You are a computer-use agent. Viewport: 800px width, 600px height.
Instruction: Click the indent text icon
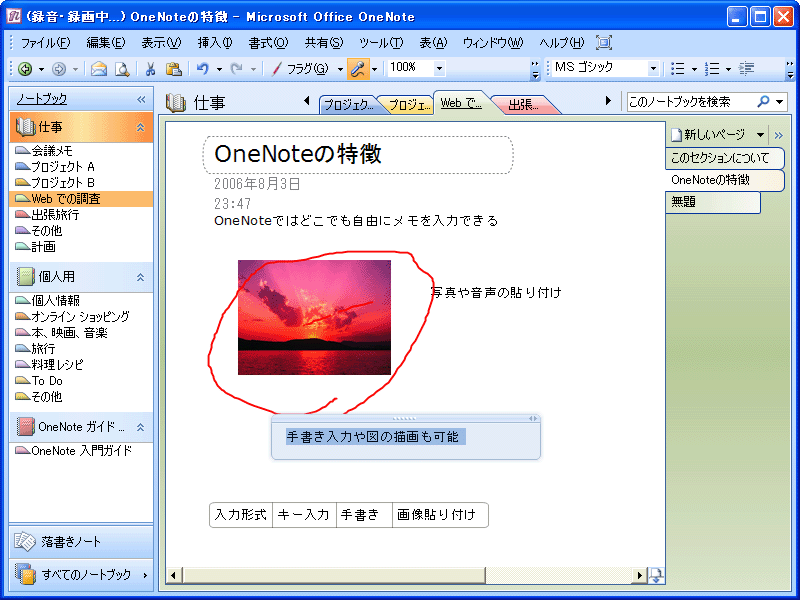746,68
